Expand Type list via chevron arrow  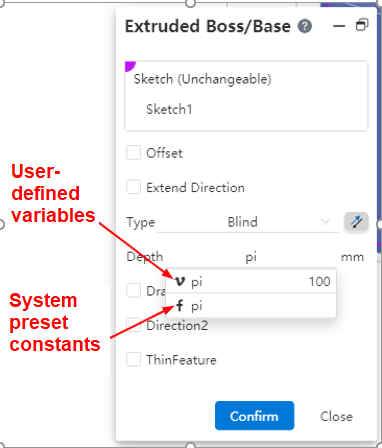pos(325,222)
